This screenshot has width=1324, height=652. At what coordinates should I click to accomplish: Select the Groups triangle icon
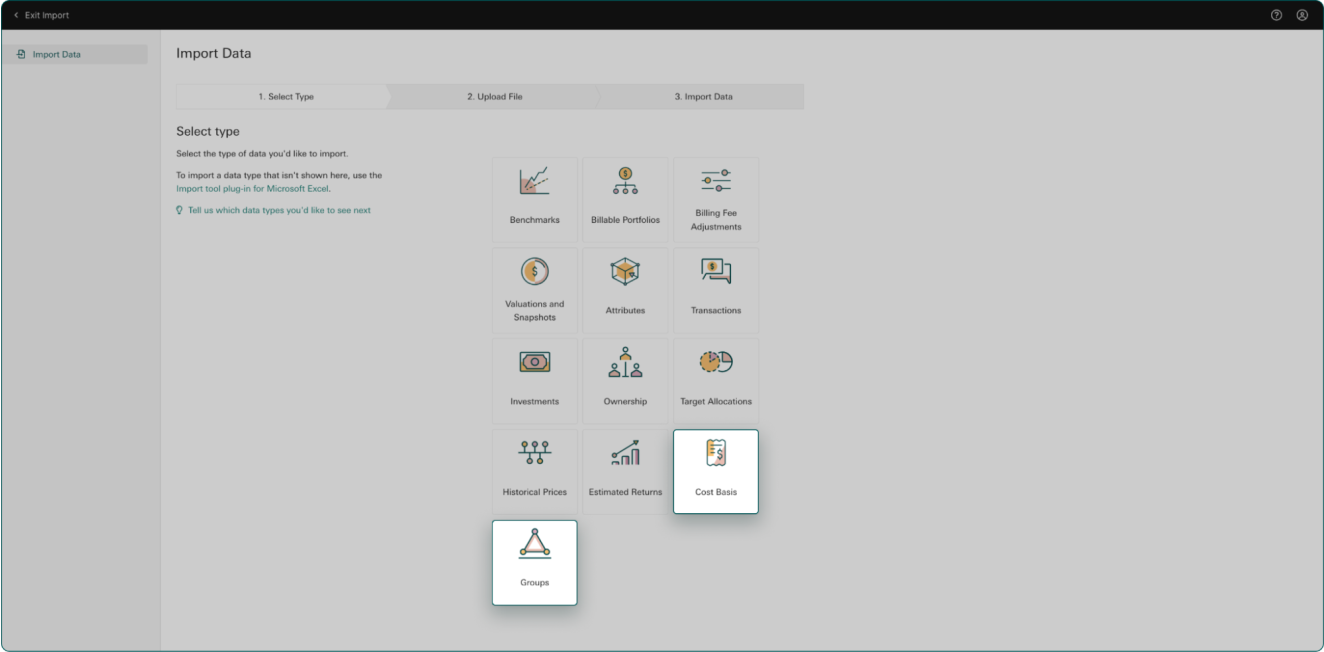point(534,543)
